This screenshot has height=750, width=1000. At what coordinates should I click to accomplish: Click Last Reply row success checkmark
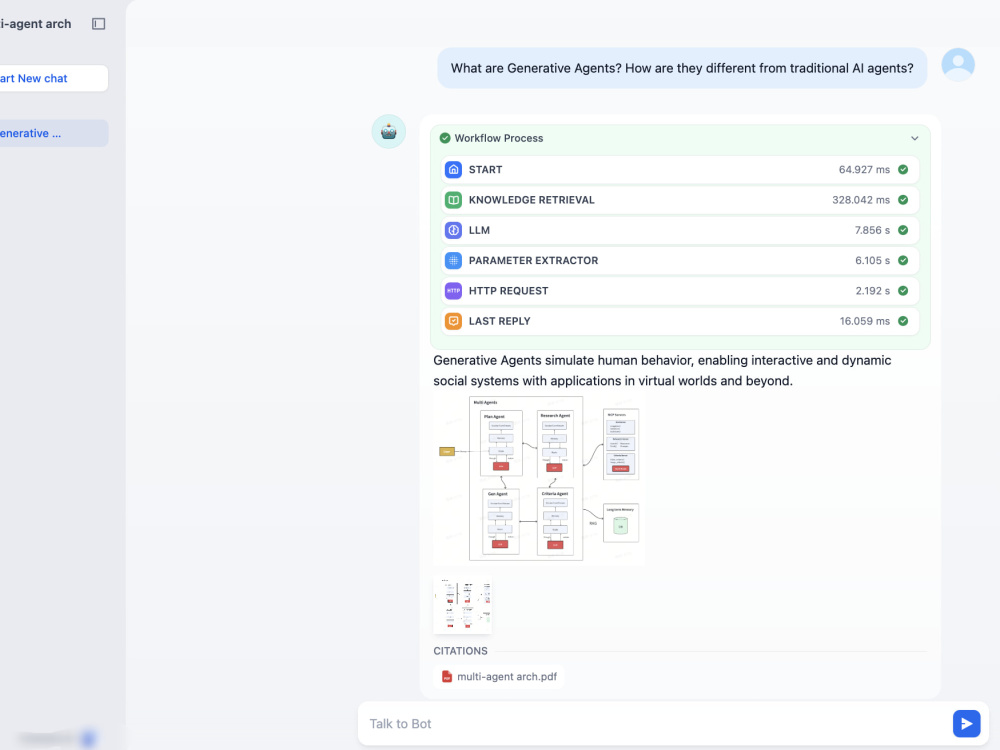tap(903, 321)
